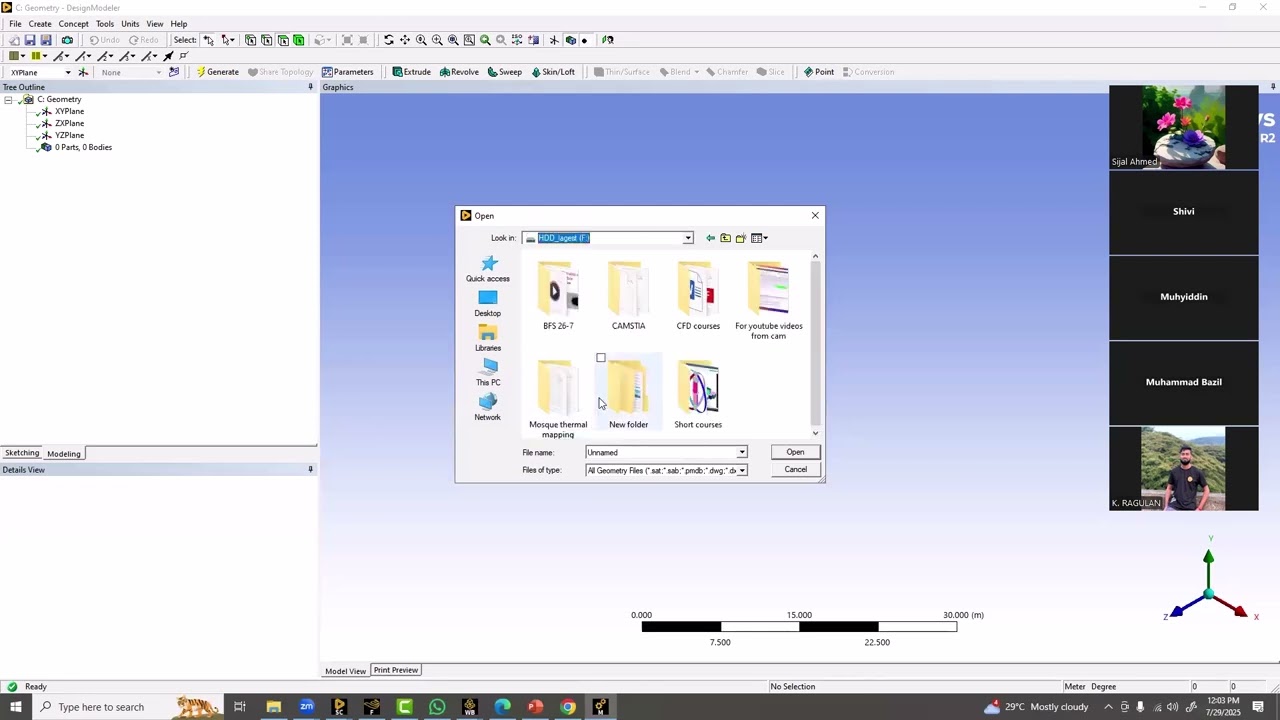Select the Extrude tool
Viewport: 1280px width, 720px height.
coord(411,72)
